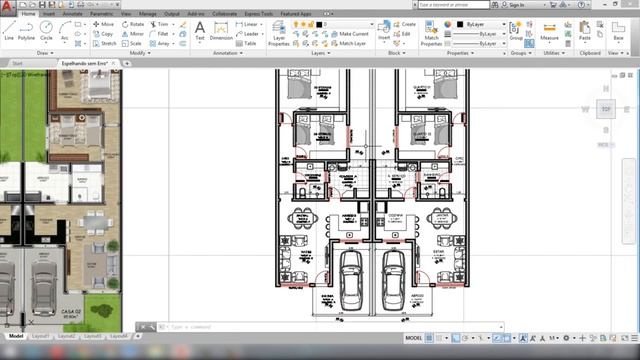Open the object color ByLayer dropdown
Screen dimensions: 640x360
(504, 24)
